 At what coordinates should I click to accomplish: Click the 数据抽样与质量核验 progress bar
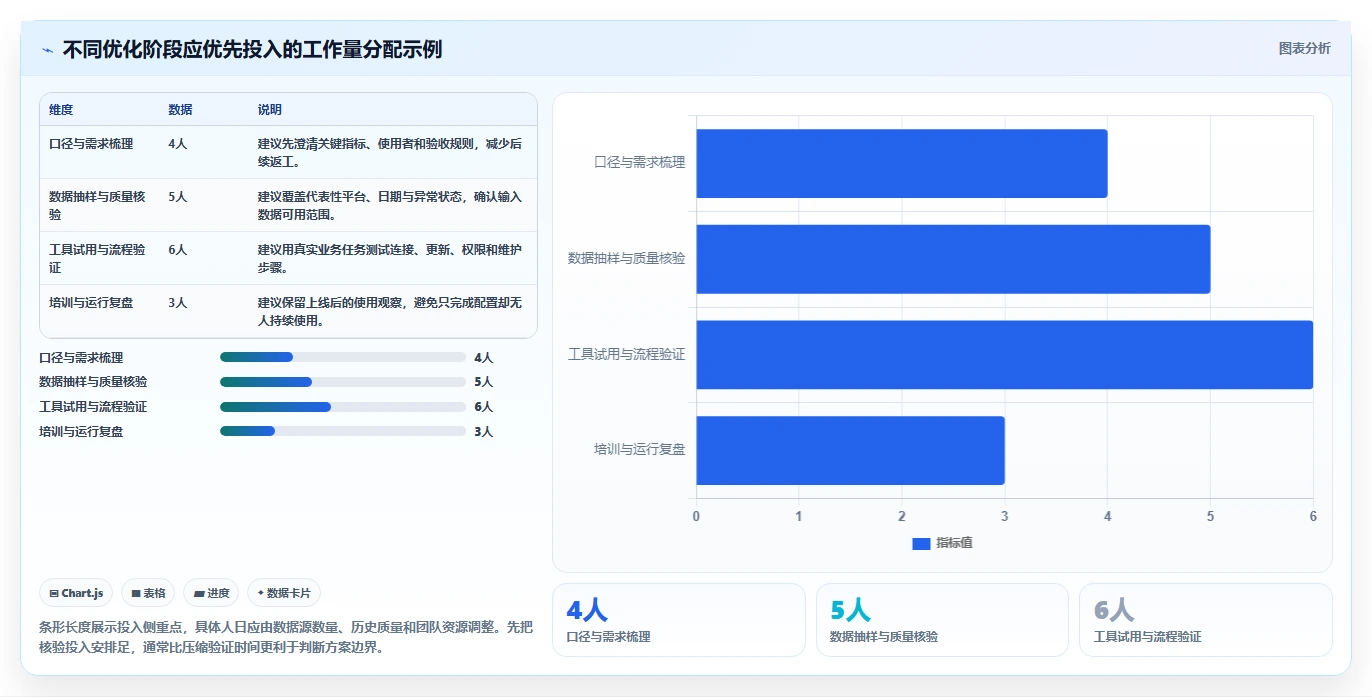(x=343, y=382)
